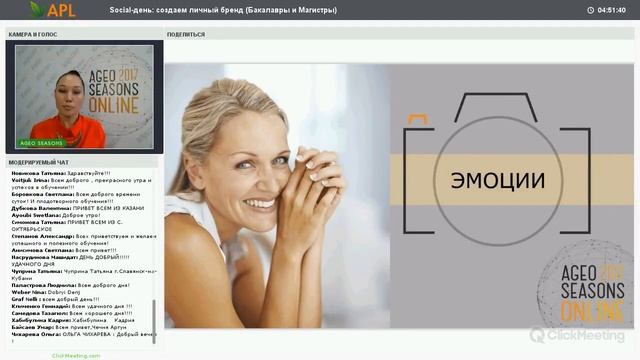Select chat message ДЕНЬ ДОБРЫЙ!!!!!

[70, 261]
